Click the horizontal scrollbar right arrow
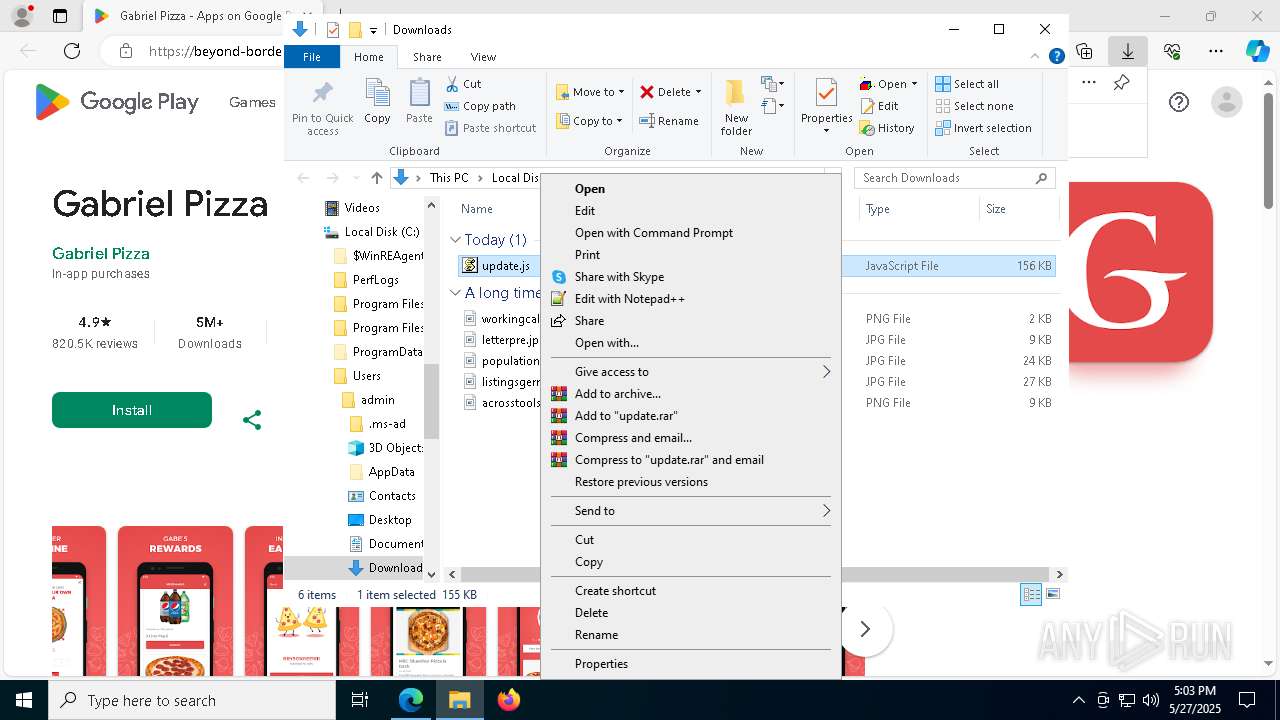Image resolution: width=1280 pixels, height=720 pixels. pyautogui.click(x=1059, y=574)
